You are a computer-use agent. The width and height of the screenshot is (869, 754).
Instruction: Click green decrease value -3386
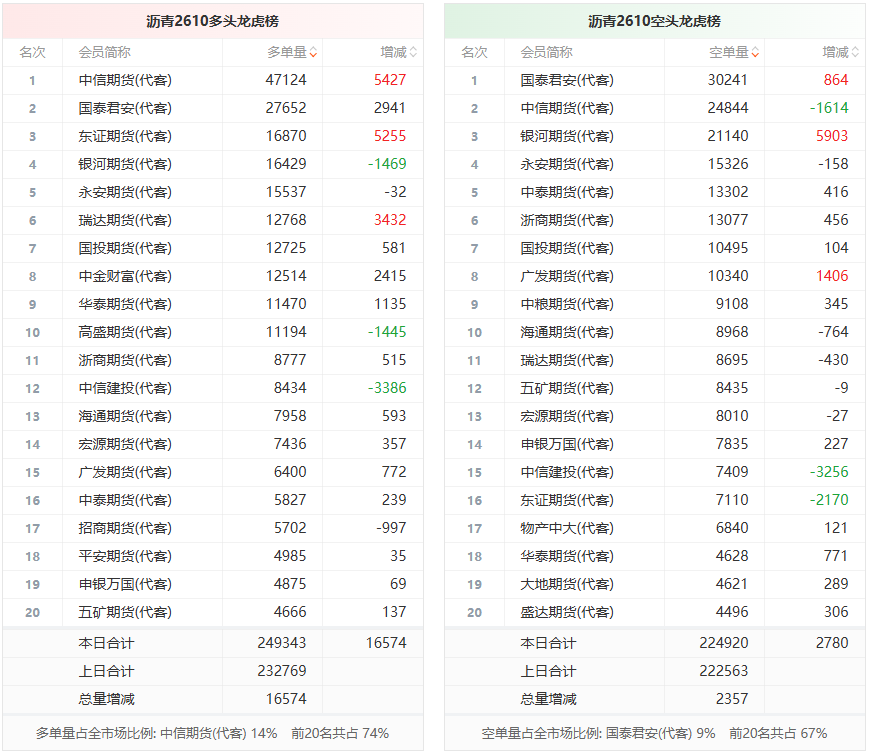(387, 388)
